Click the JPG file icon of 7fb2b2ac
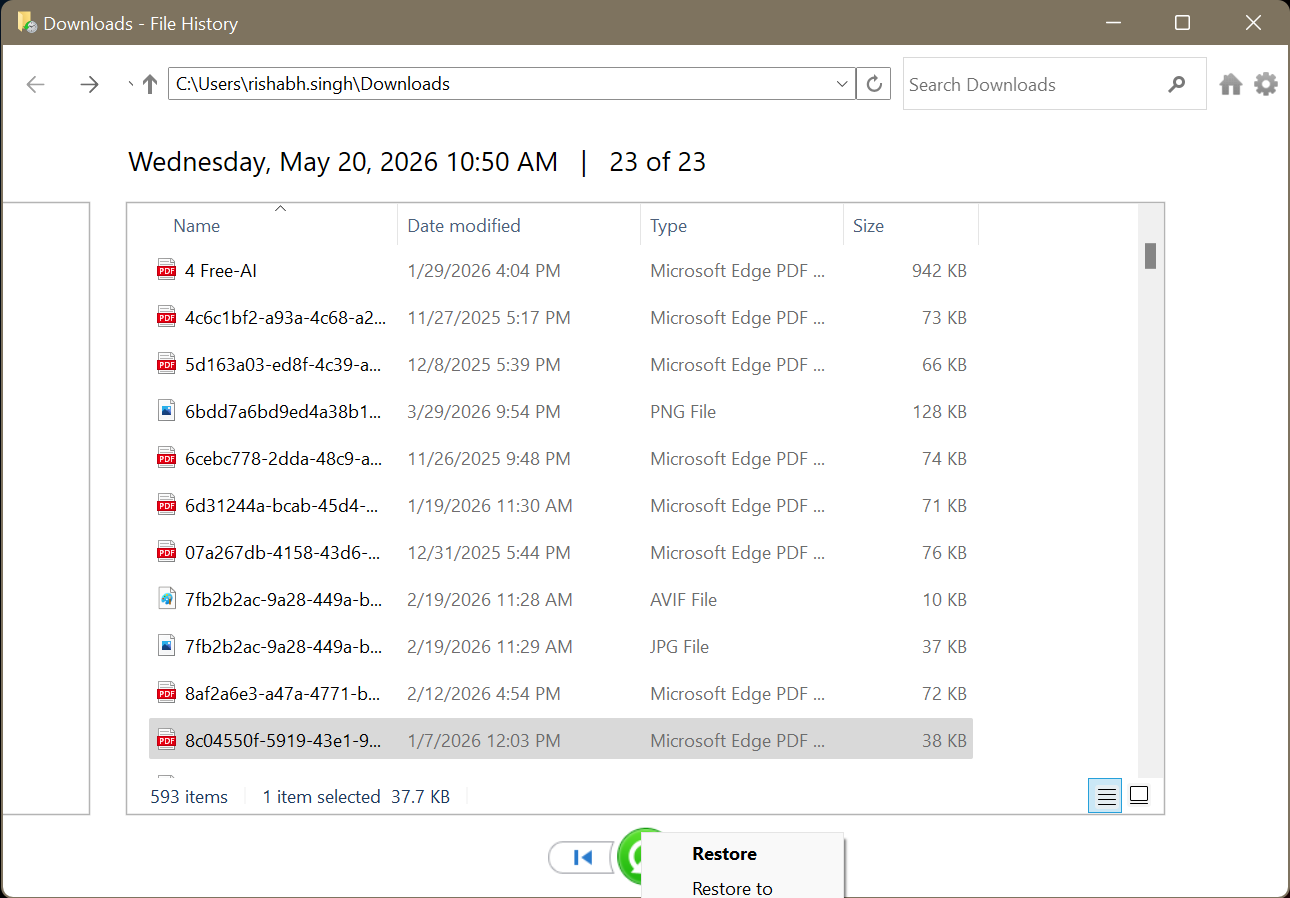This screenshot has width=1290, height=898. [x=166, y=646]
